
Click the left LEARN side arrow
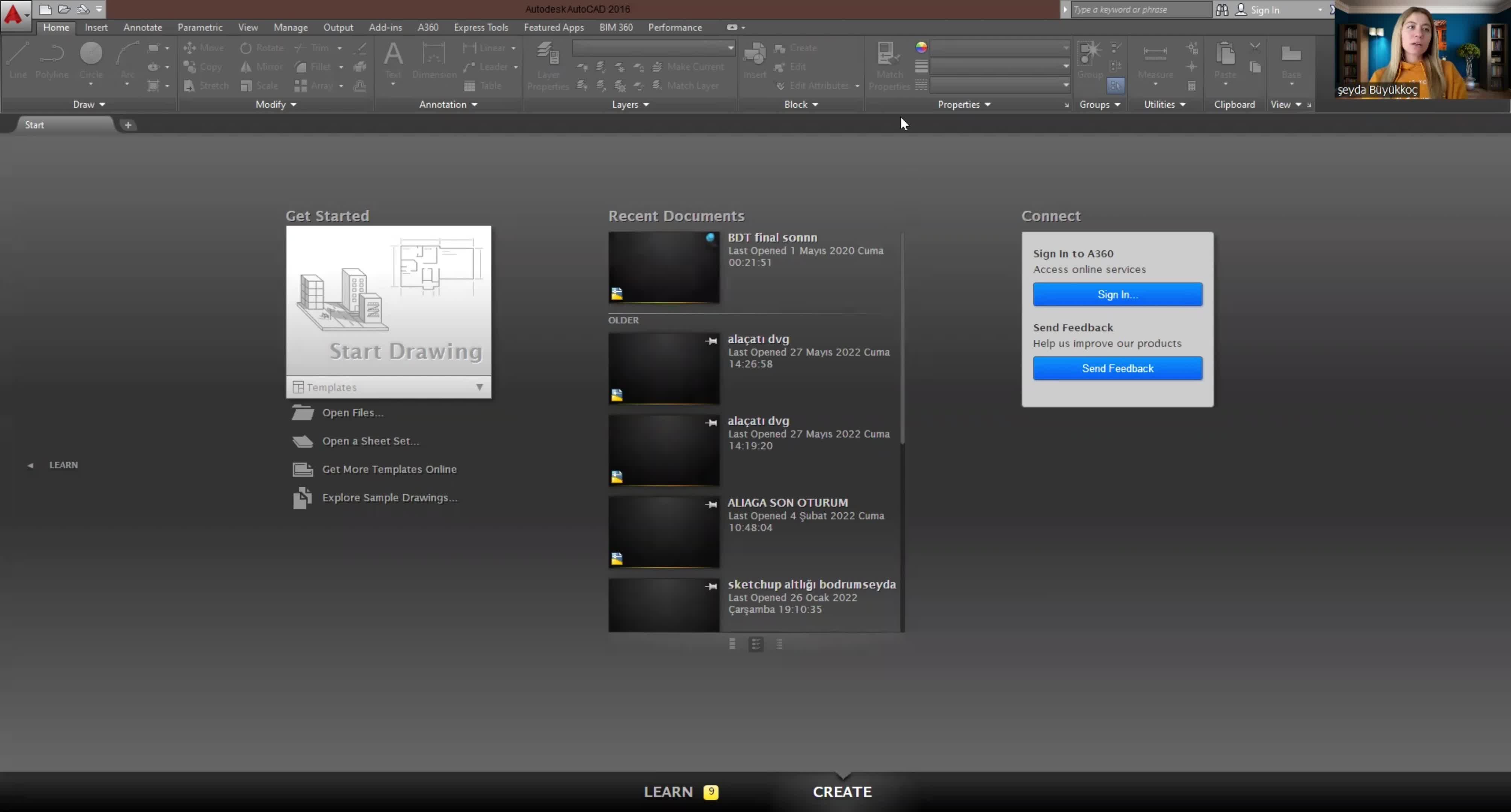click(30, 465)
